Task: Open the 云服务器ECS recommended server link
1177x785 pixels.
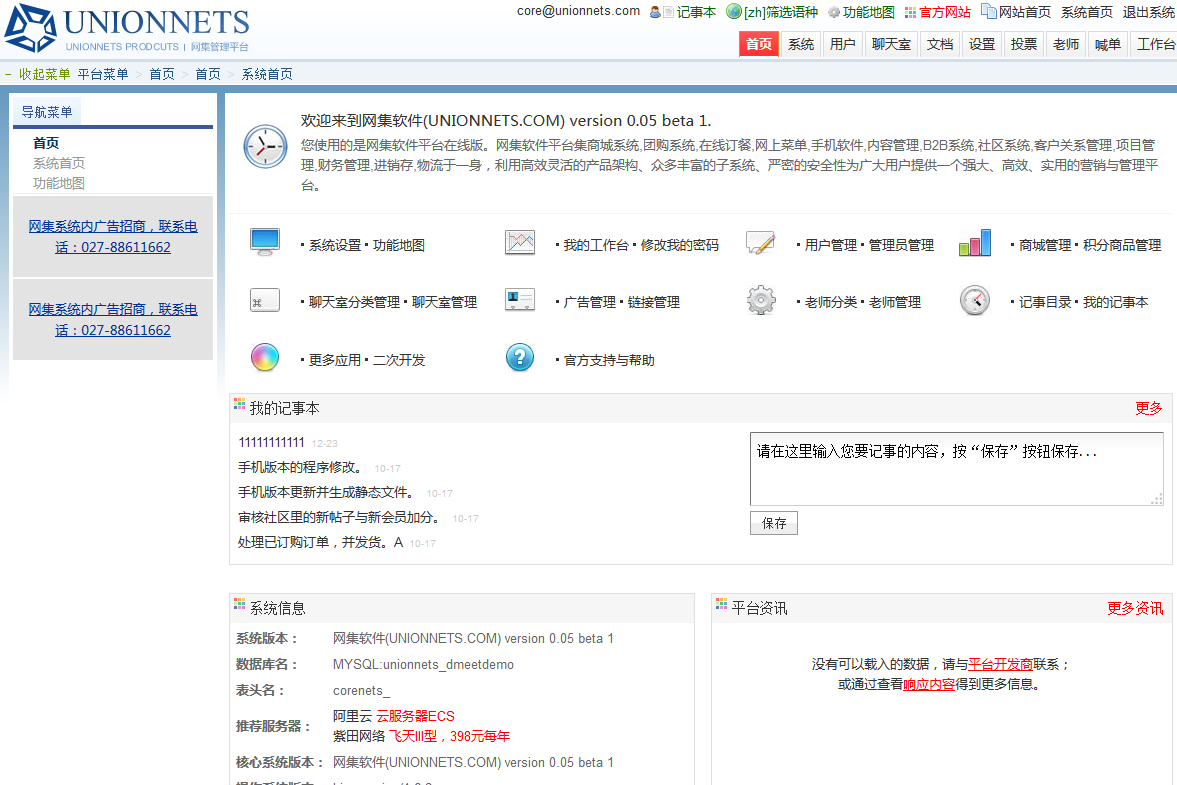Action: pos(415,716)
